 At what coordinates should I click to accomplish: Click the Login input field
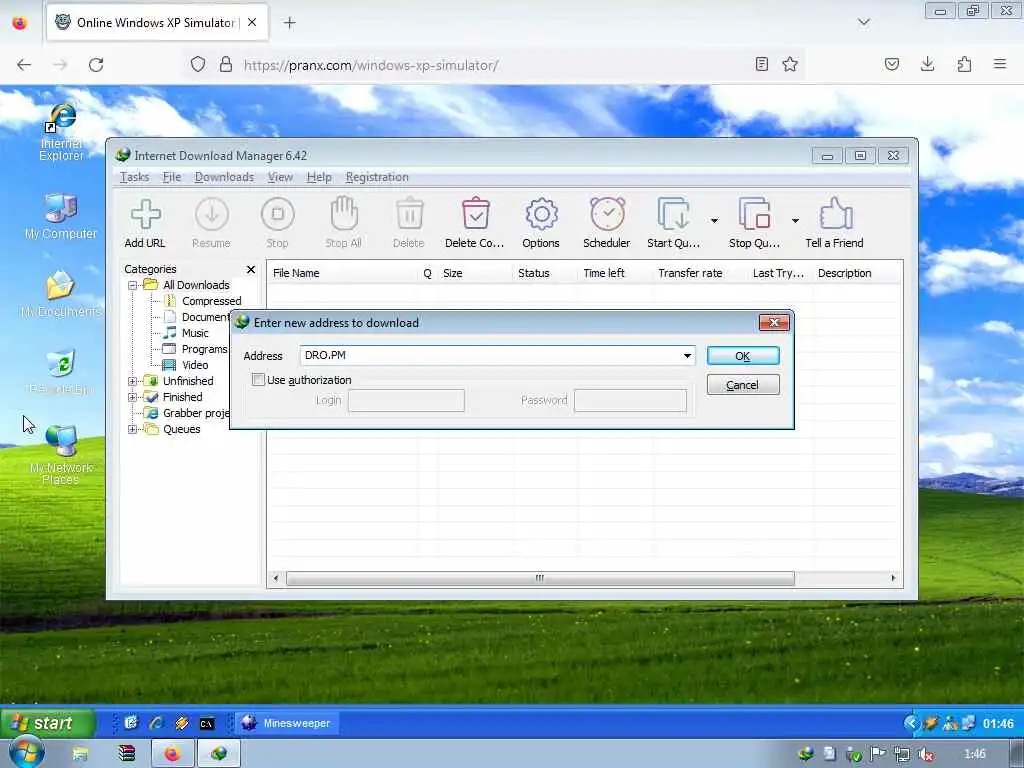[x=406, y=400]
